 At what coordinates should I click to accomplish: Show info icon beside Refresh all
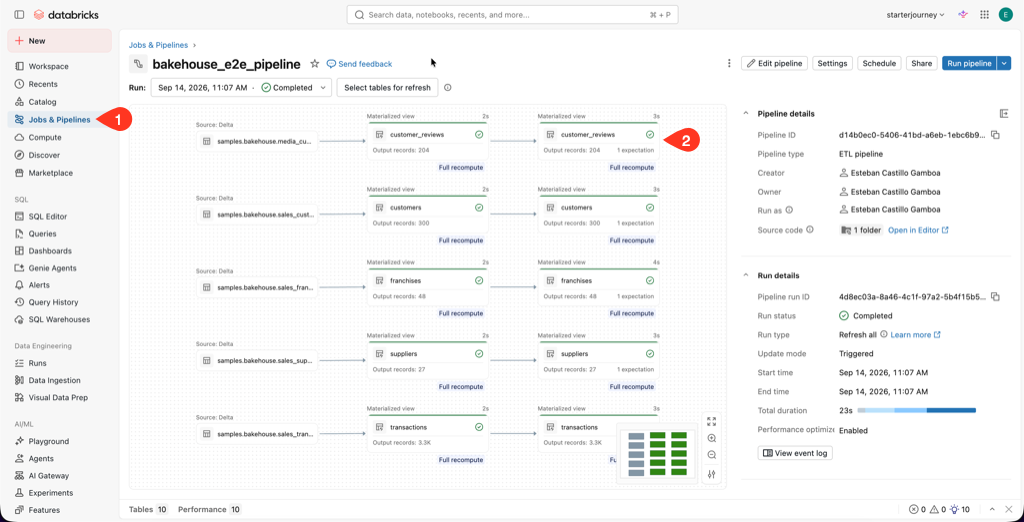[884, 334]
